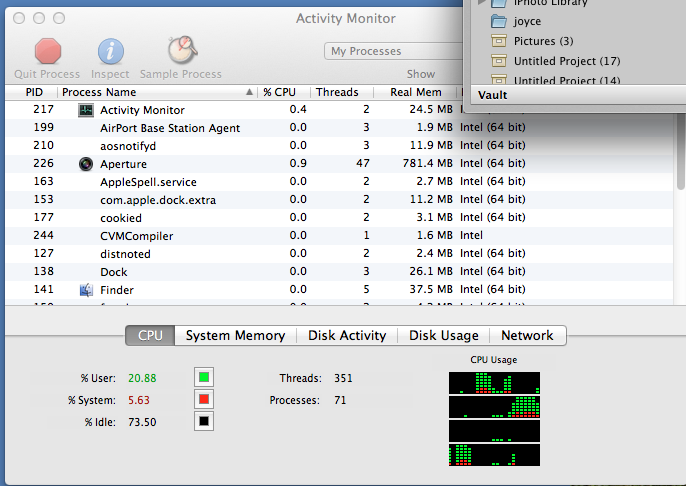Click the 73.50 idle percentage value
The height and width of the screenshot is (486, 686).
pyautogui.click(x=142, y=422)
